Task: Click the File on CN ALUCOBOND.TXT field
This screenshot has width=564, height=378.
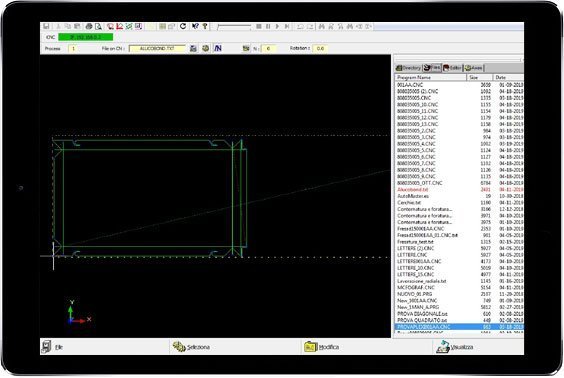Action: click(x=157, y=48)
